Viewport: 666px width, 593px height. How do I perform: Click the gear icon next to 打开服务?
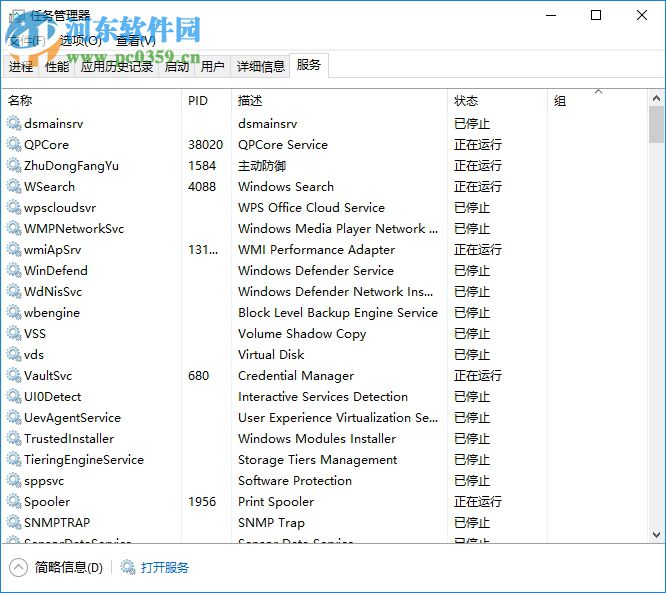(x=128, y=567)
